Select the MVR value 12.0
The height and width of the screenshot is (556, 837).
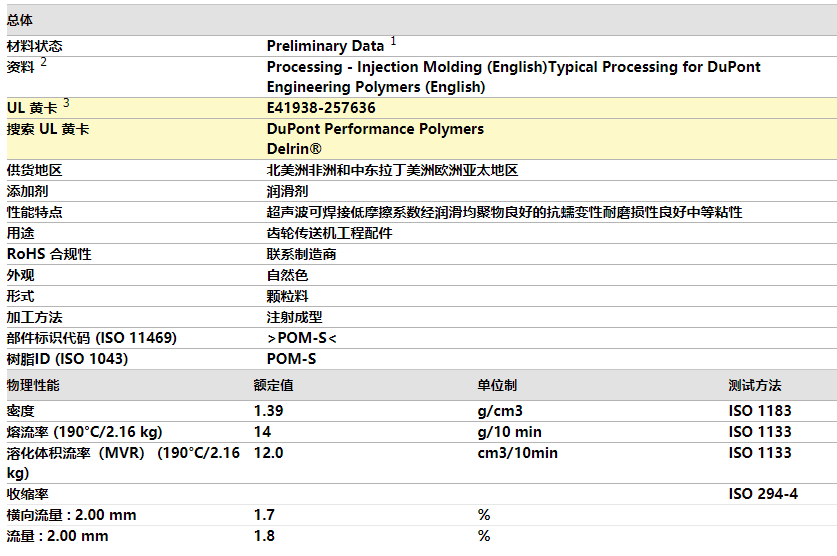click(x=269, y=453)
